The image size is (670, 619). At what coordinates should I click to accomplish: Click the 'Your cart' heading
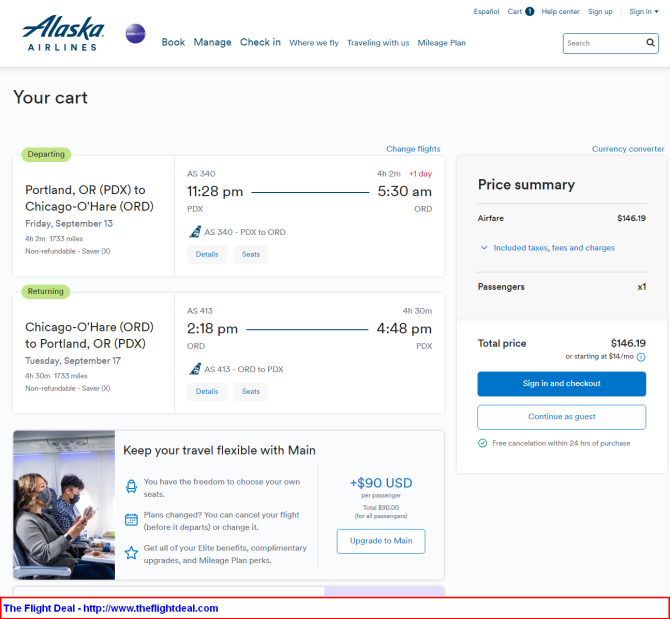[x=50, y=97]
